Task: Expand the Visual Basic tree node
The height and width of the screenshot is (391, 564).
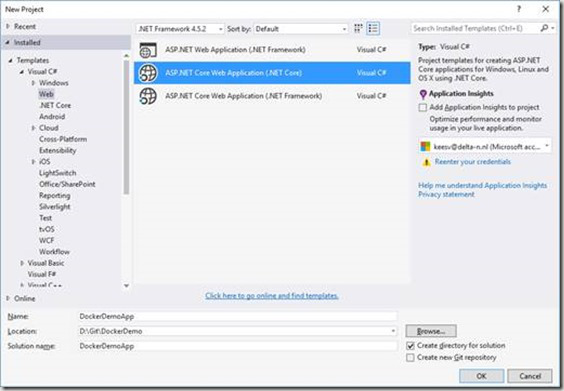Action: (22, 263)
